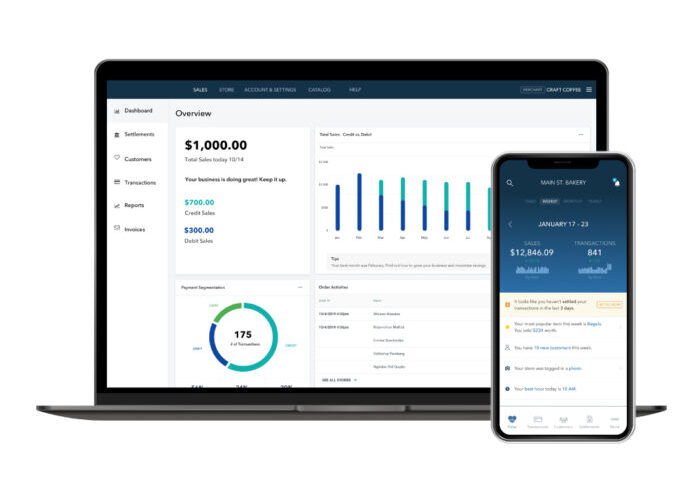Screen dimensions: 700x500
Task: Open the Invoices envelope icon
Action: tap(117, 228)
